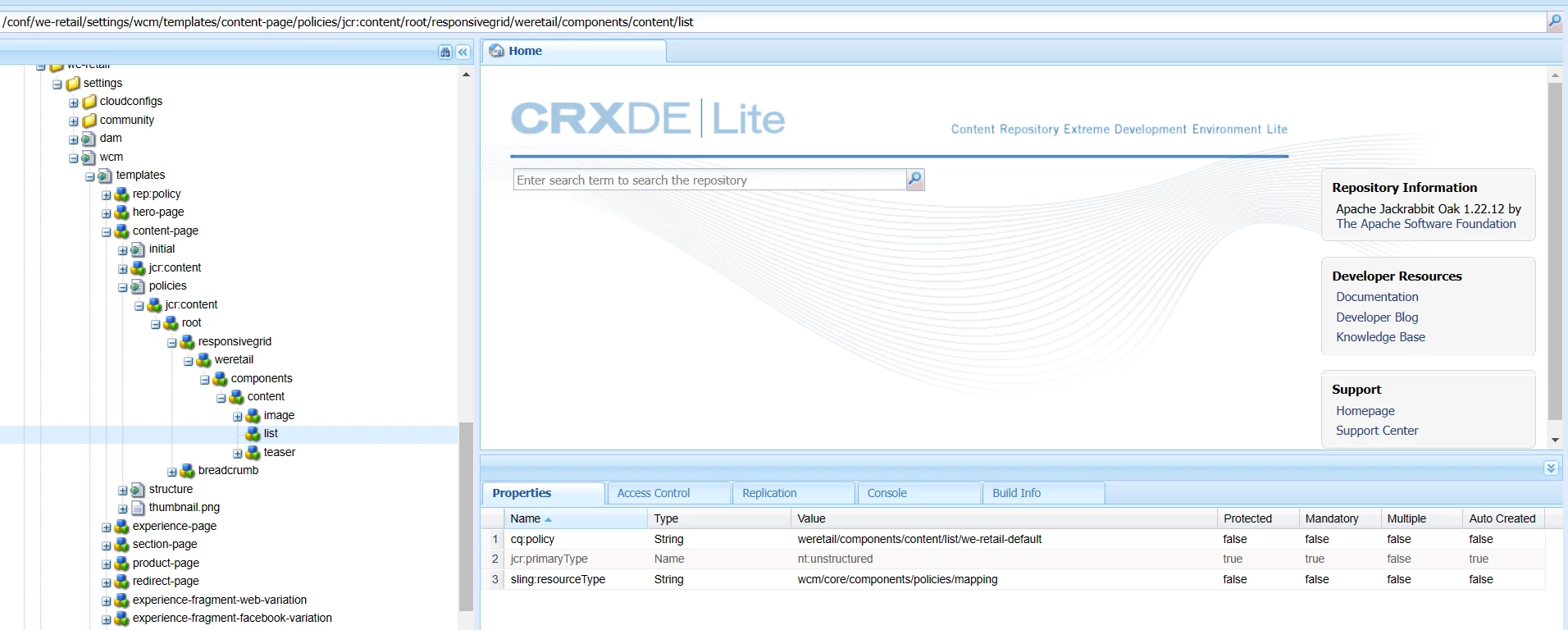Click the content-page node icon

click(121, 231)
